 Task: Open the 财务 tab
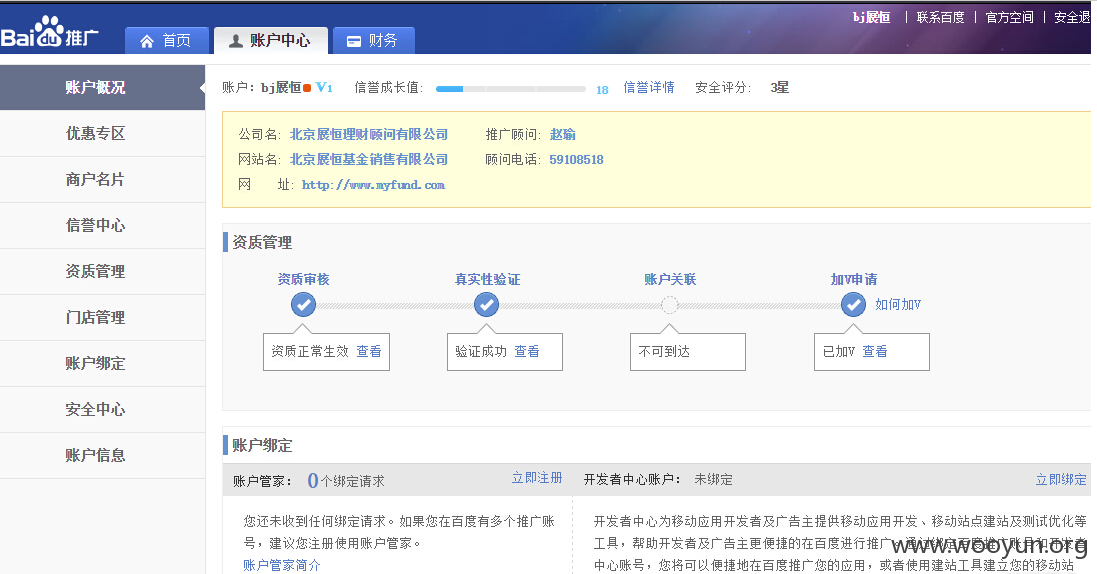(374, 41)
